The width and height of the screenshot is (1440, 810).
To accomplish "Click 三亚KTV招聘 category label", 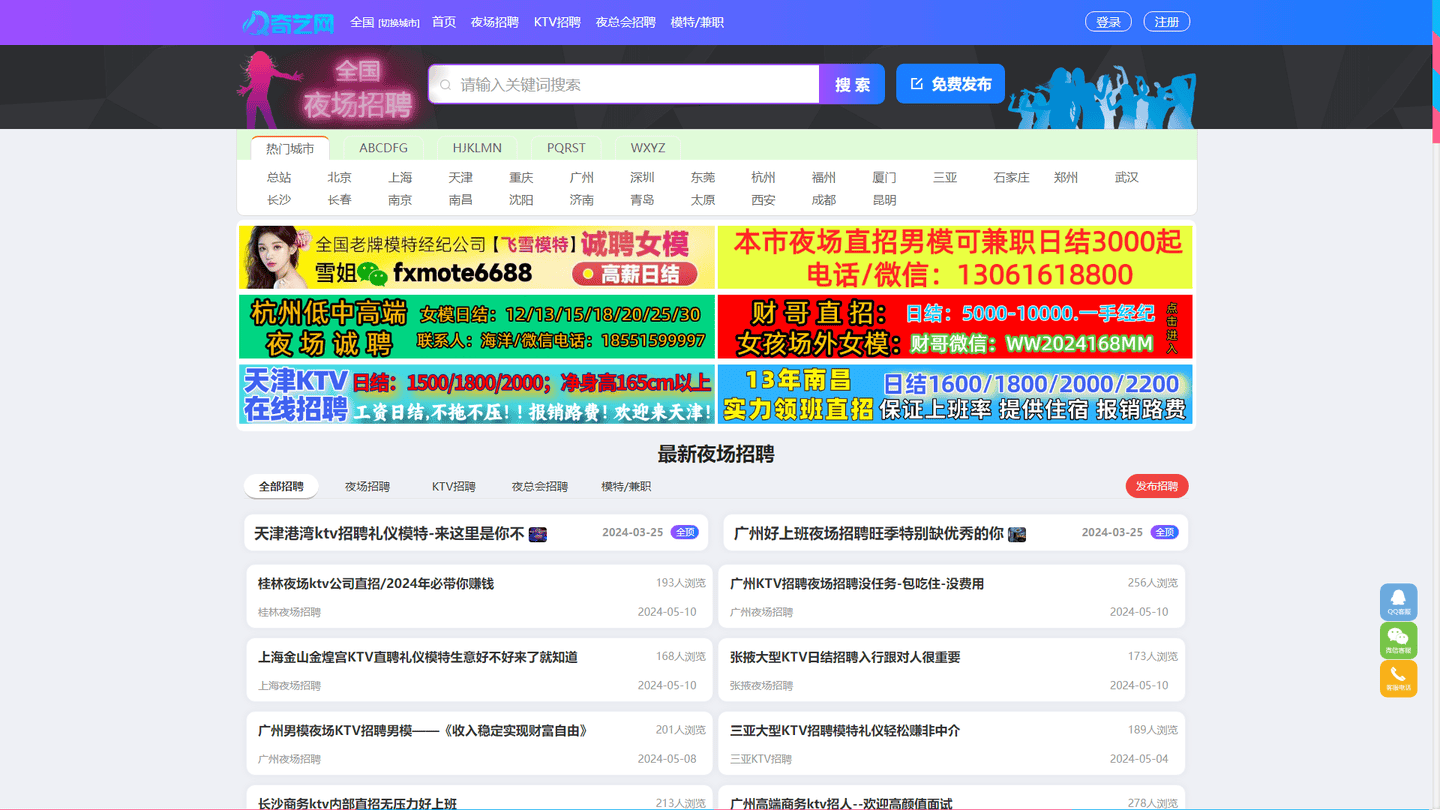I will [761, 759].
